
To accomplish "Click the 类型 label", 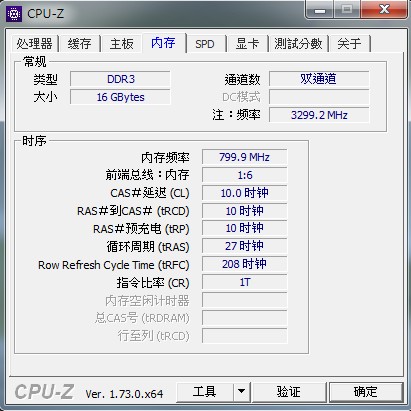I will [x=45, y=80].
